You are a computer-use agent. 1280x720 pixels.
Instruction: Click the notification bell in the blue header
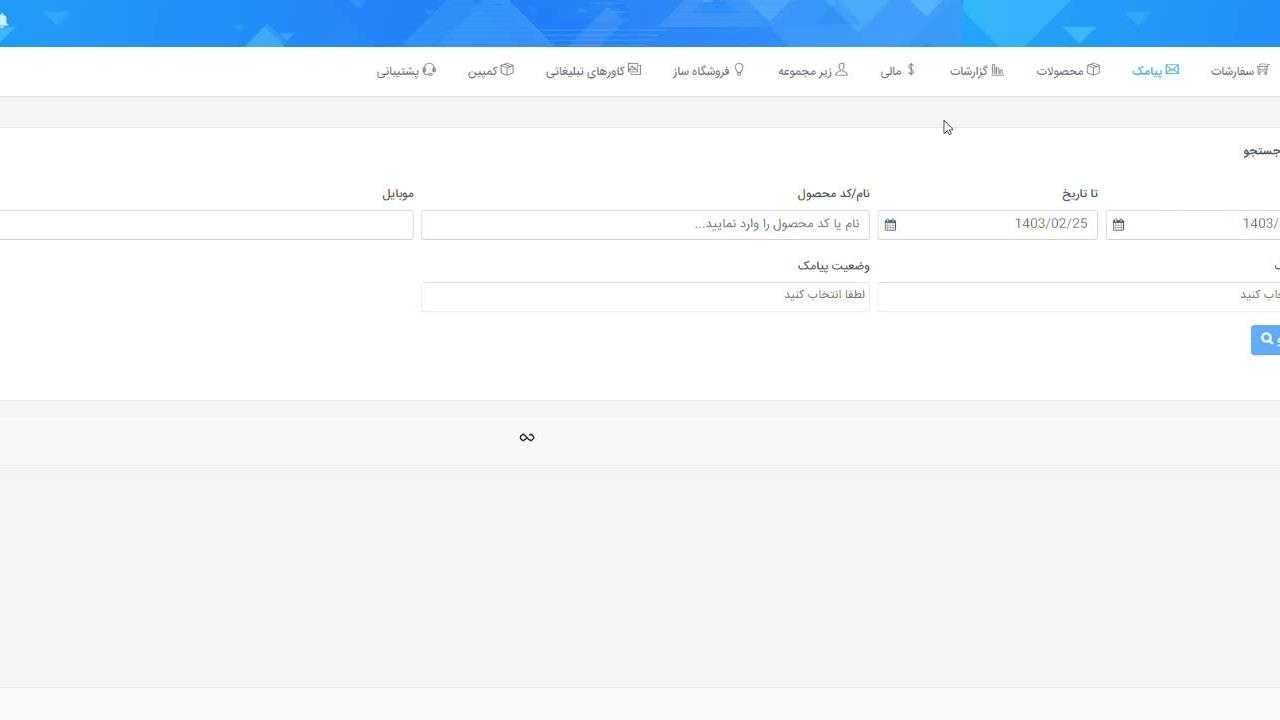[x=3, y=21]
